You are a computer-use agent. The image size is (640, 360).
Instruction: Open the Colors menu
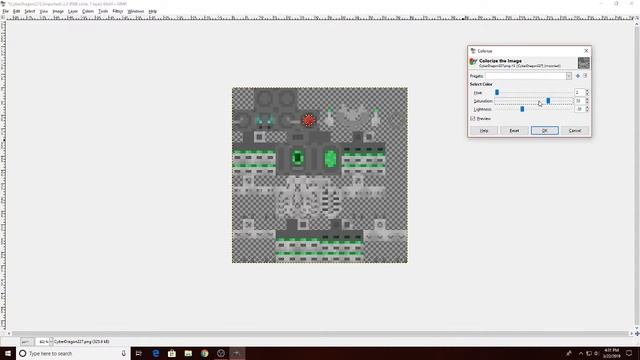tap(88, 11)
